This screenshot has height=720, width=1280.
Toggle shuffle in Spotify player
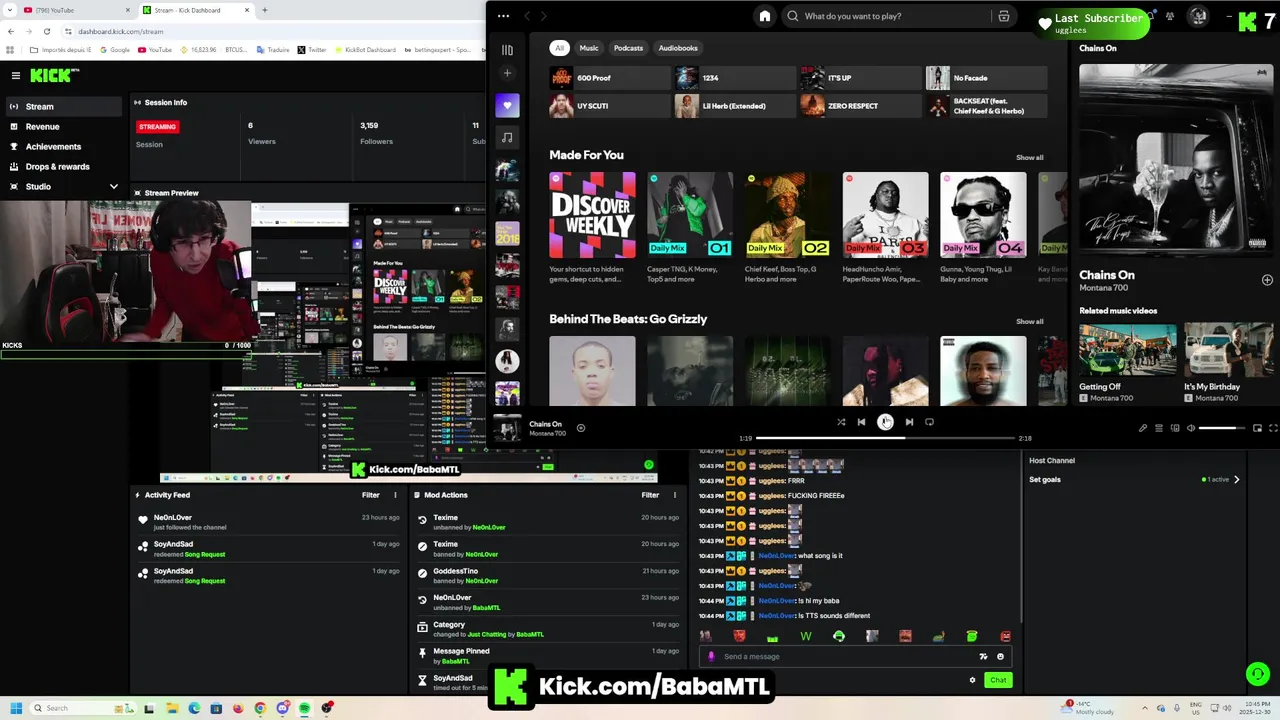(x=841, y=422)
